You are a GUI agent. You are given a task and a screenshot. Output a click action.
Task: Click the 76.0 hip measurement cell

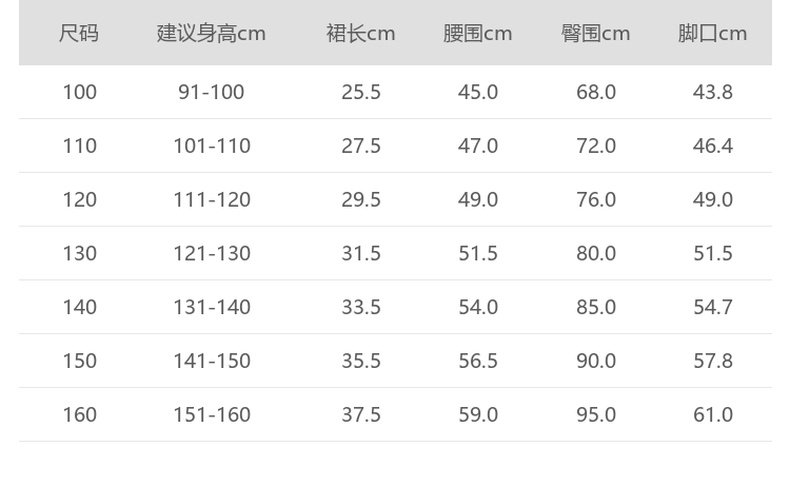coord(596,200)
